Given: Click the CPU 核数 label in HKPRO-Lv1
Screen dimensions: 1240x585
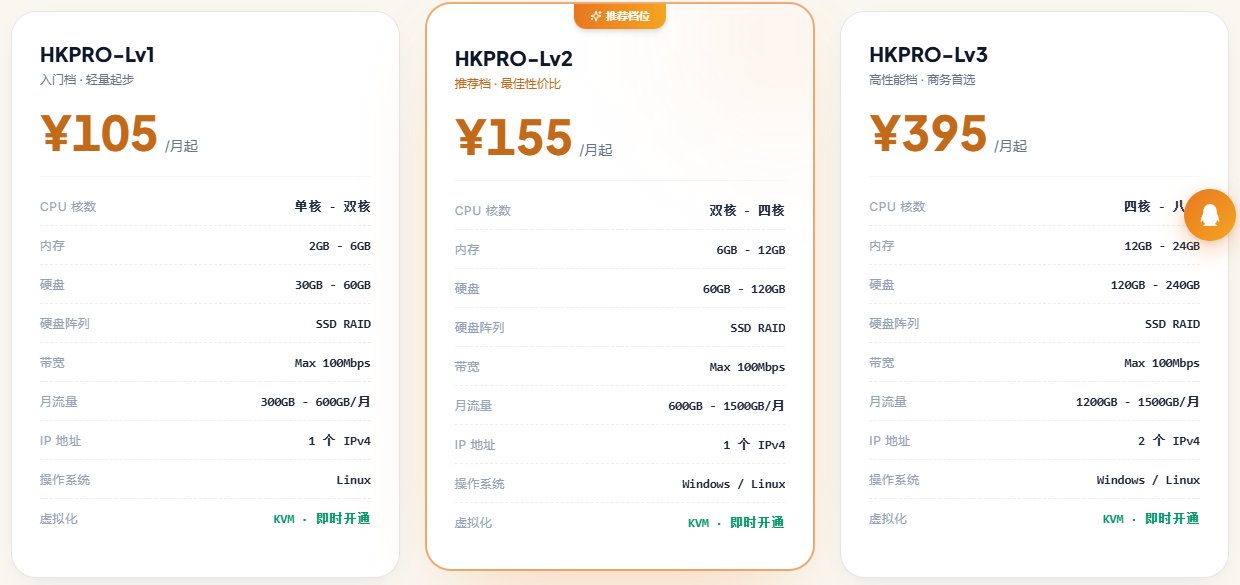Looking at the screenshot, I should [x=68, y=207].
